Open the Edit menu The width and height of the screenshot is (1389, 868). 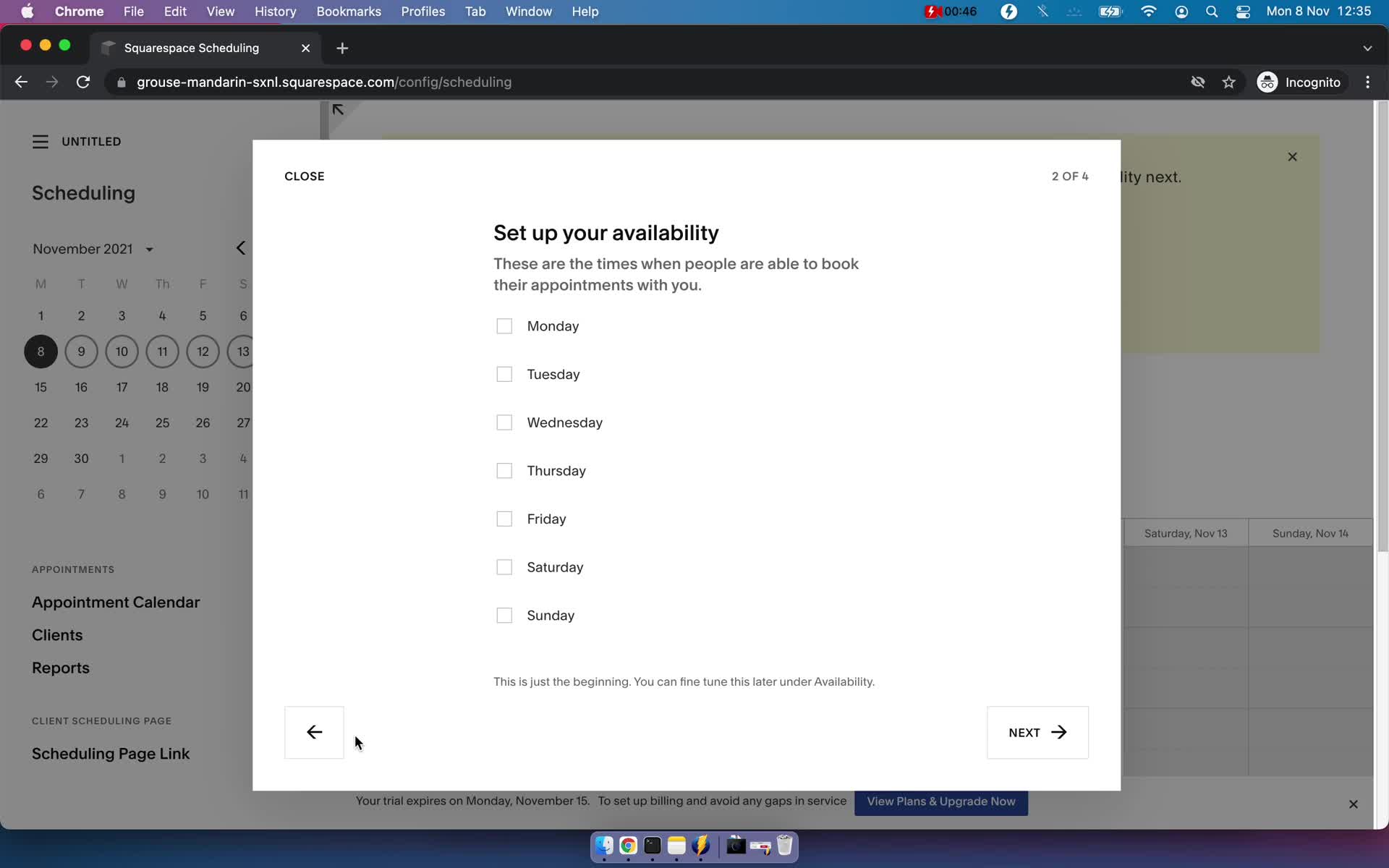[175, 12]
